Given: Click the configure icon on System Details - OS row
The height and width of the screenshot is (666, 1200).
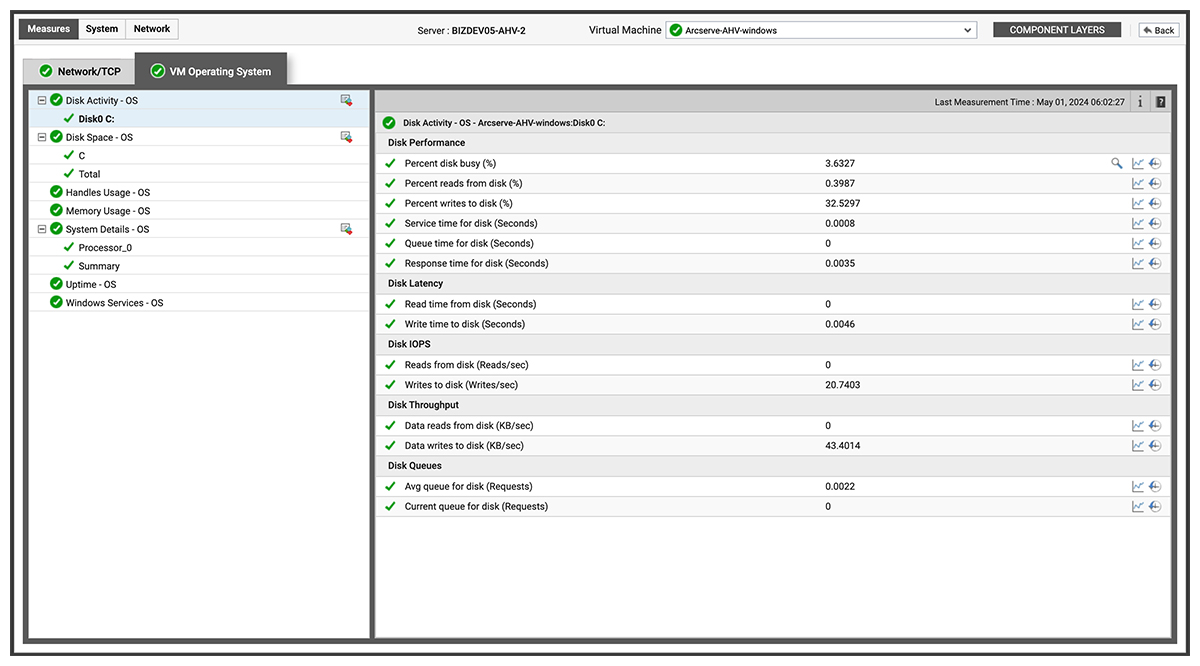Looking at the screenshot, I should point(346,229).
